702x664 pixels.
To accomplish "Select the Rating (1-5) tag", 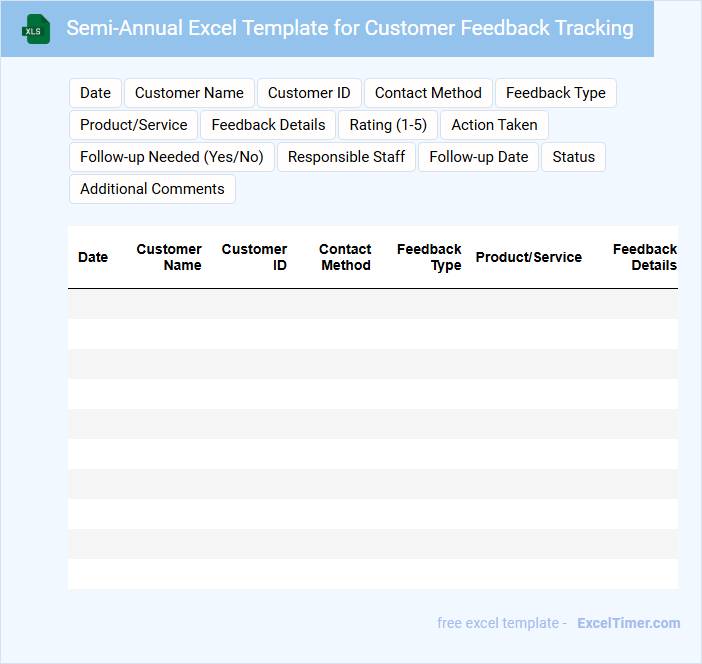I will 388,125.
